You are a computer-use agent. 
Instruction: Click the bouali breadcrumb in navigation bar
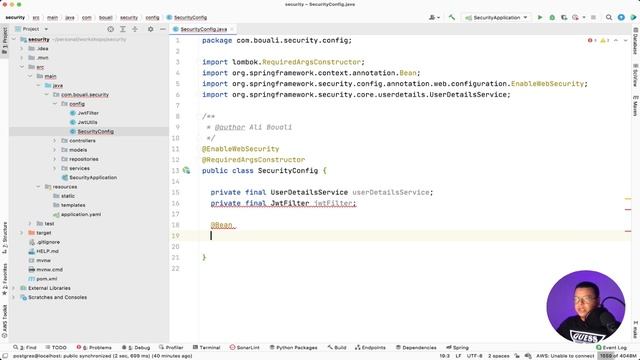(x=105, y=18)
